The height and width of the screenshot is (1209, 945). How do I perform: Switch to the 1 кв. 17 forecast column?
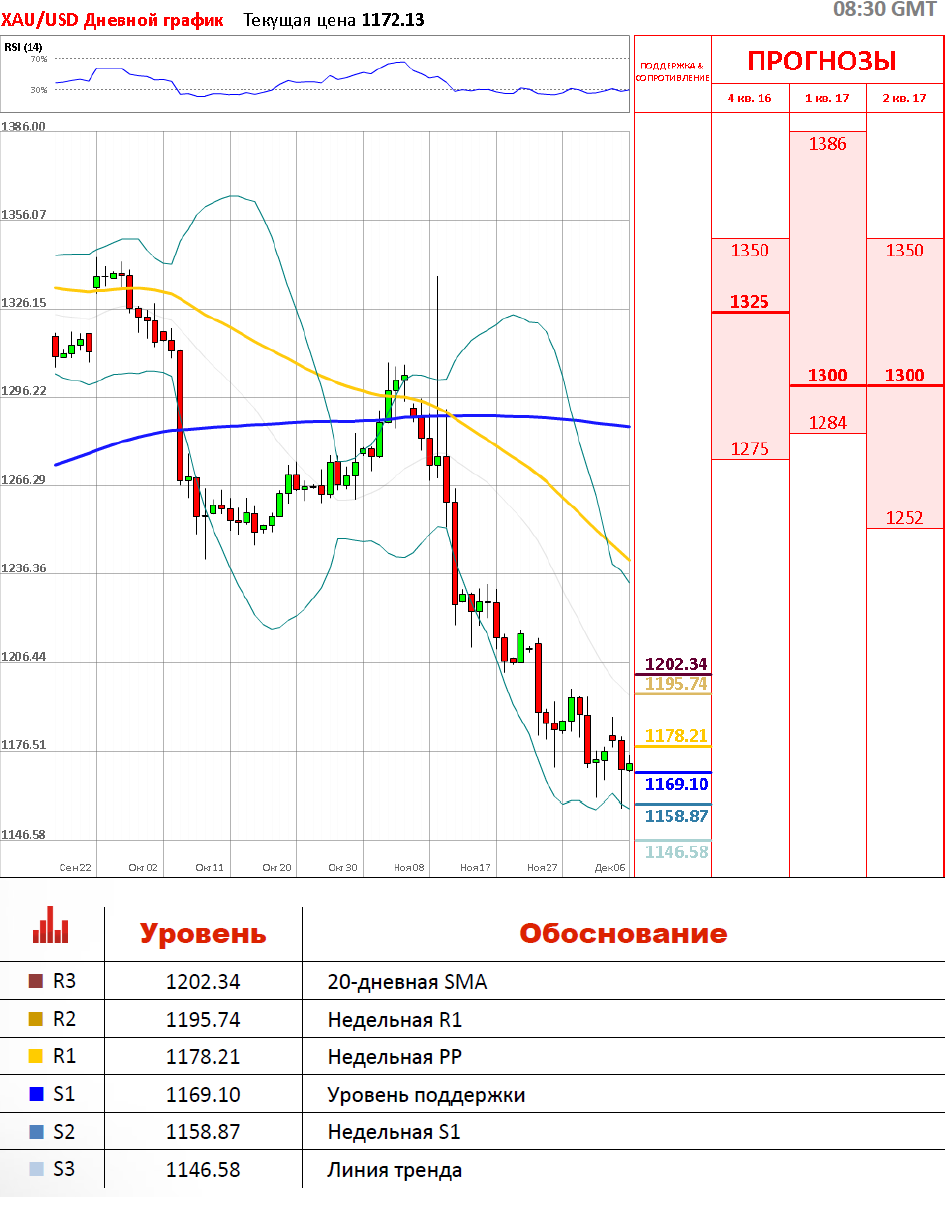click(x=827, y=98)
